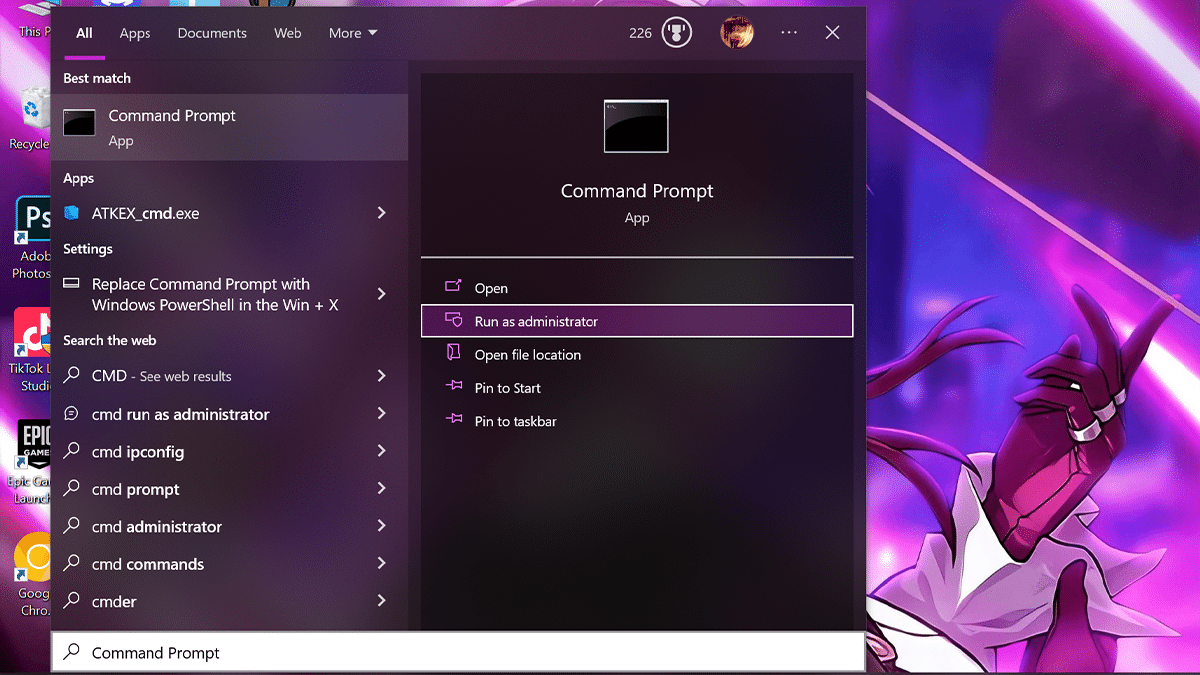
Task: Click the Command Prompt search input field
Action: tap(460, 653)
